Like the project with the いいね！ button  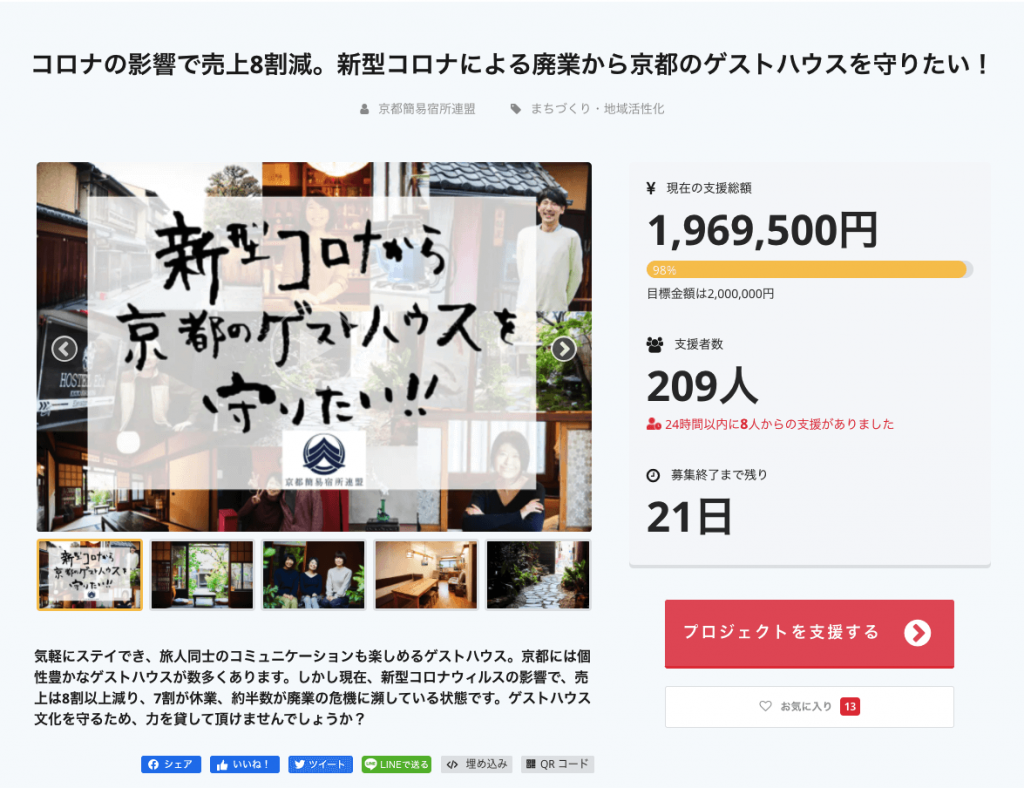(x=244, y=764)
